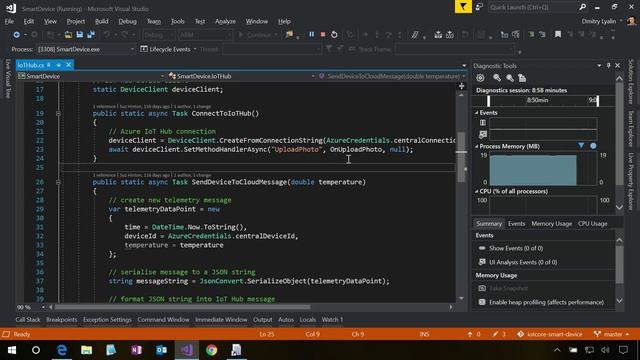Open the Output window tab
This screenshot has height=360, width=640.
click(x=262, y=320)
